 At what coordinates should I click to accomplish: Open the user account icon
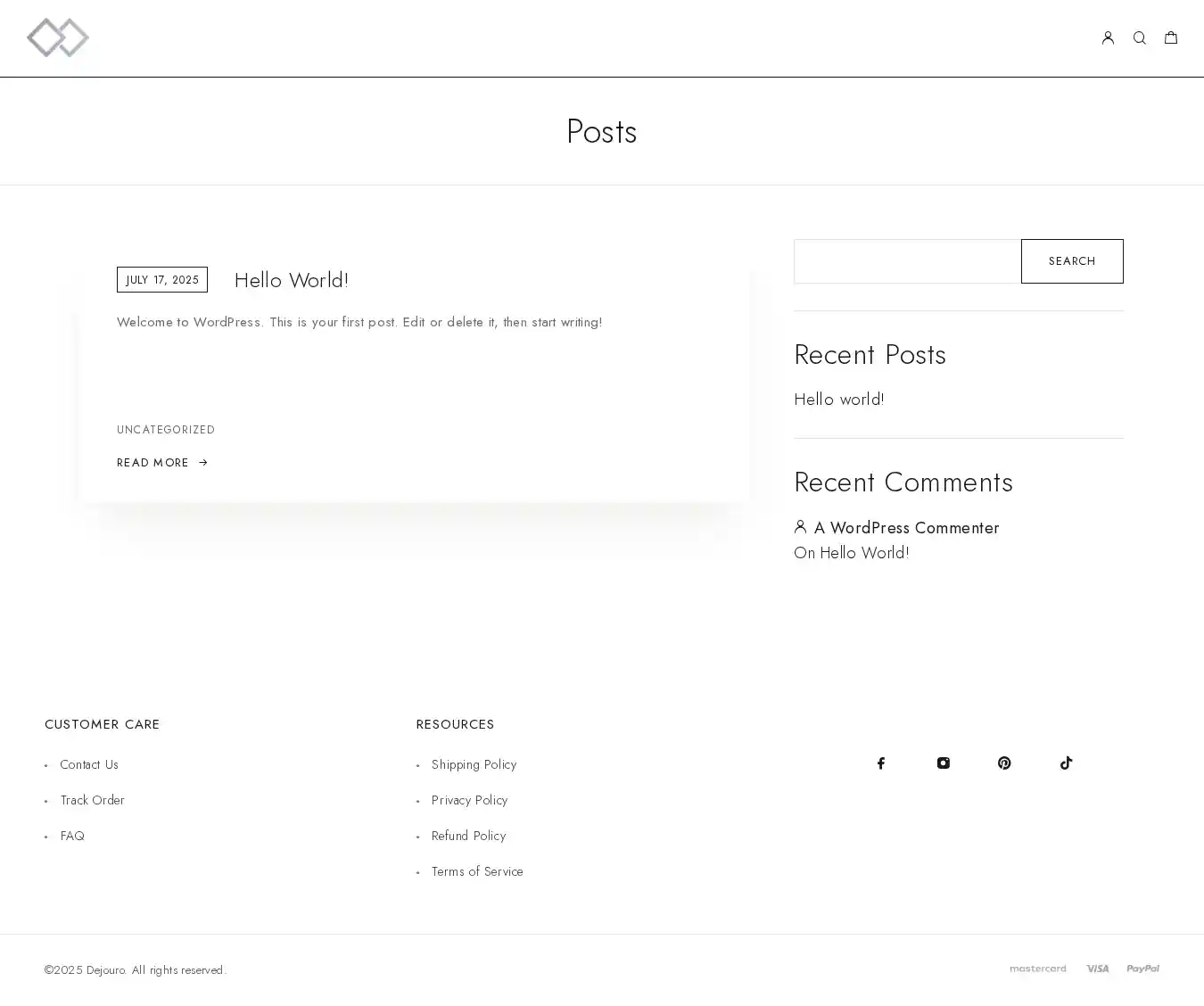pos(1108,37)
